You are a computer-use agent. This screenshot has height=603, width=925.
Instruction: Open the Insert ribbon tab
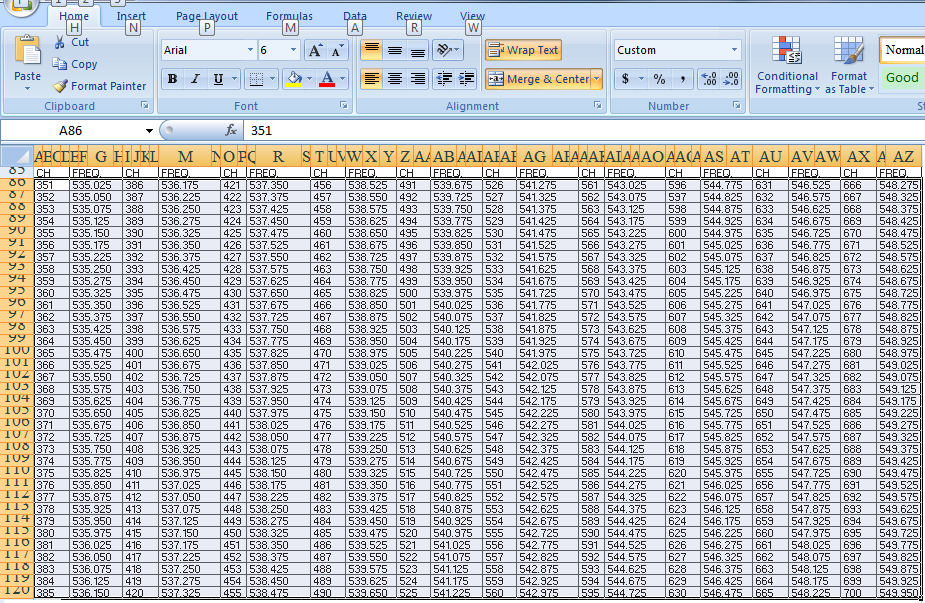(x=131, y=16)
